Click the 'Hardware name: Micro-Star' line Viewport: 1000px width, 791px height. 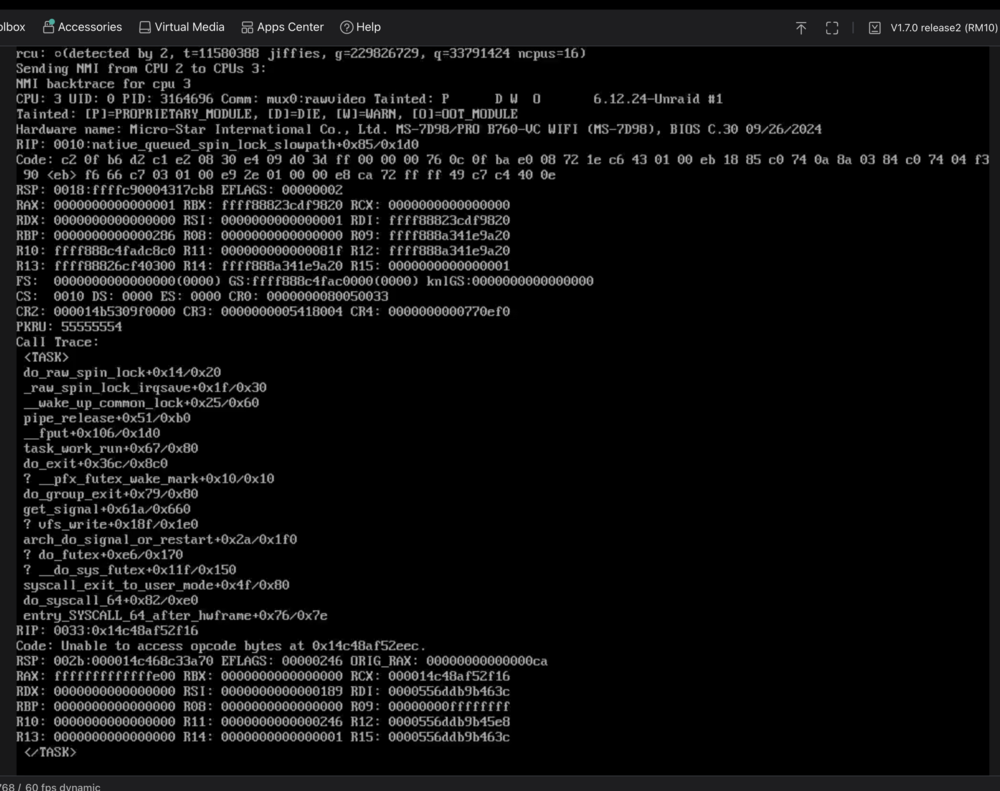tap(418, 129)
